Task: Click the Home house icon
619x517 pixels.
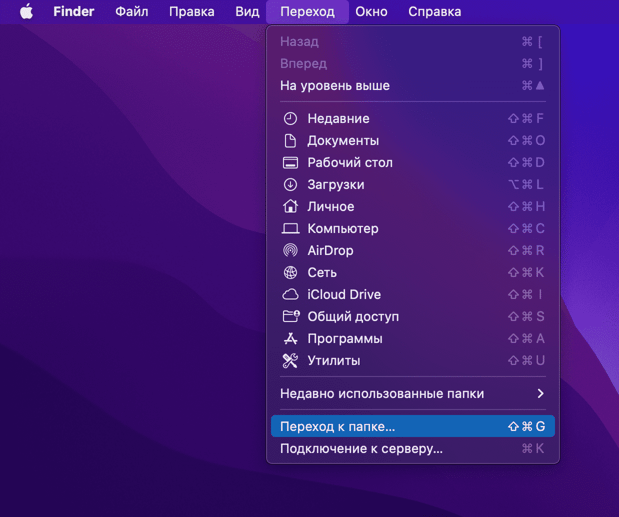Action: 290,206
